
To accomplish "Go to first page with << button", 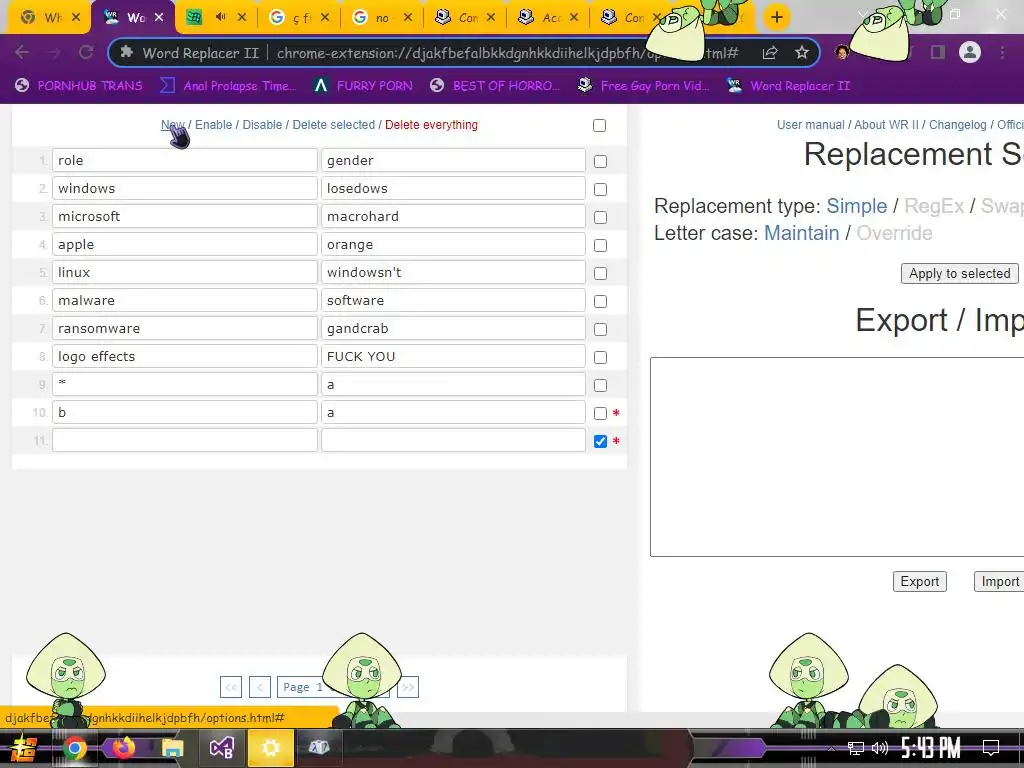I will click(231, 687).
